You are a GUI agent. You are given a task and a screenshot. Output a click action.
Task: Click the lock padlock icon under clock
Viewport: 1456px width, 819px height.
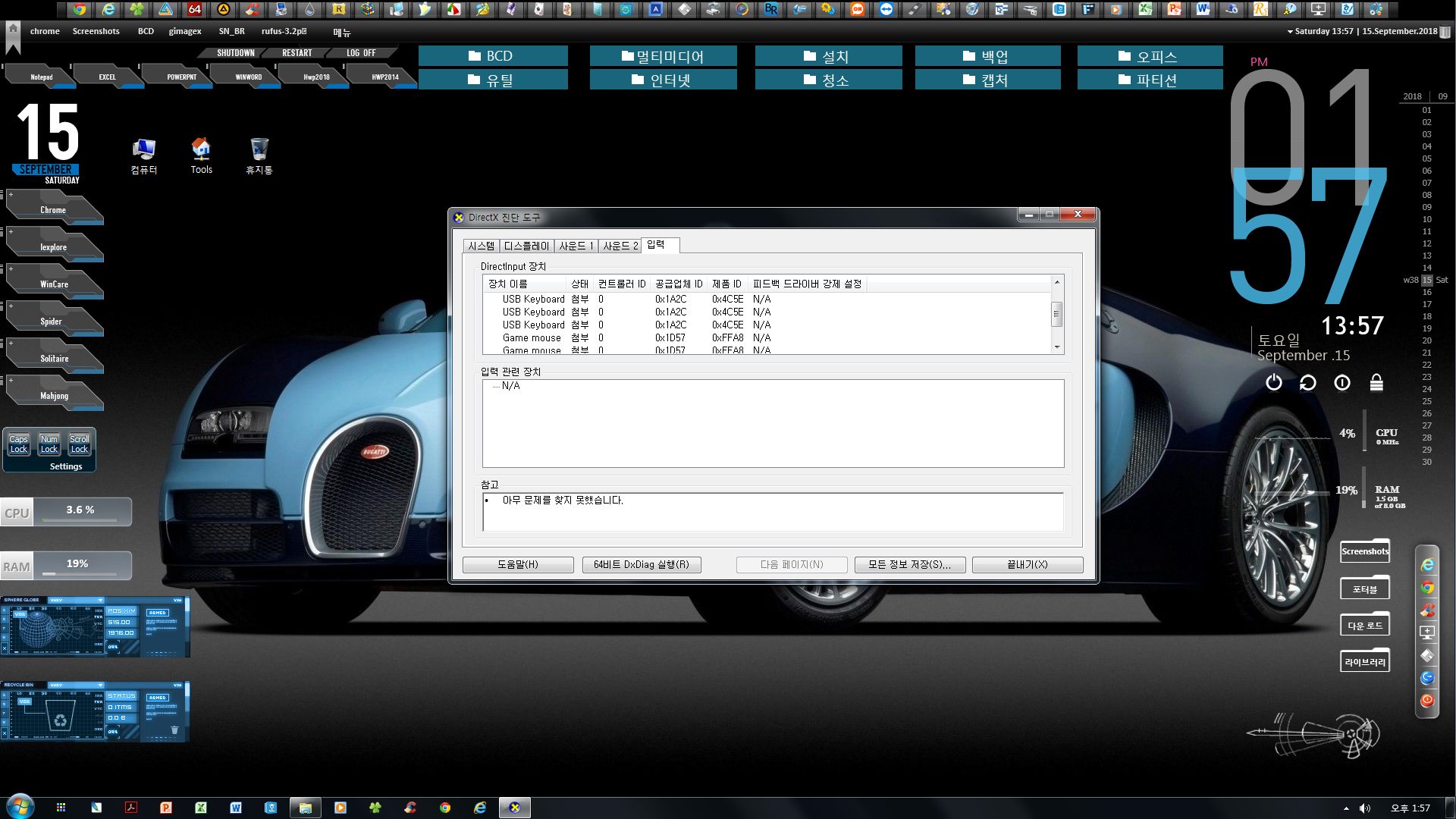[1376, 382]
